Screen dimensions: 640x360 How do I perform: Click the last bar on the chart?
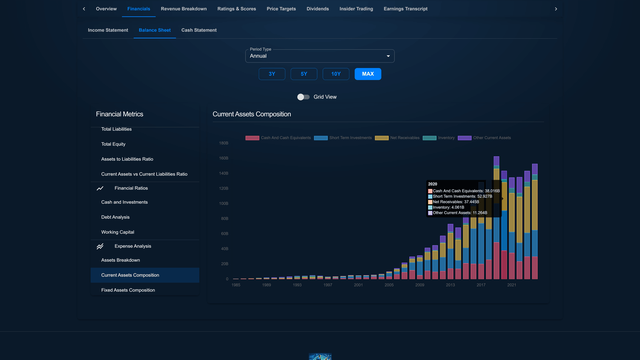(535, 222)
